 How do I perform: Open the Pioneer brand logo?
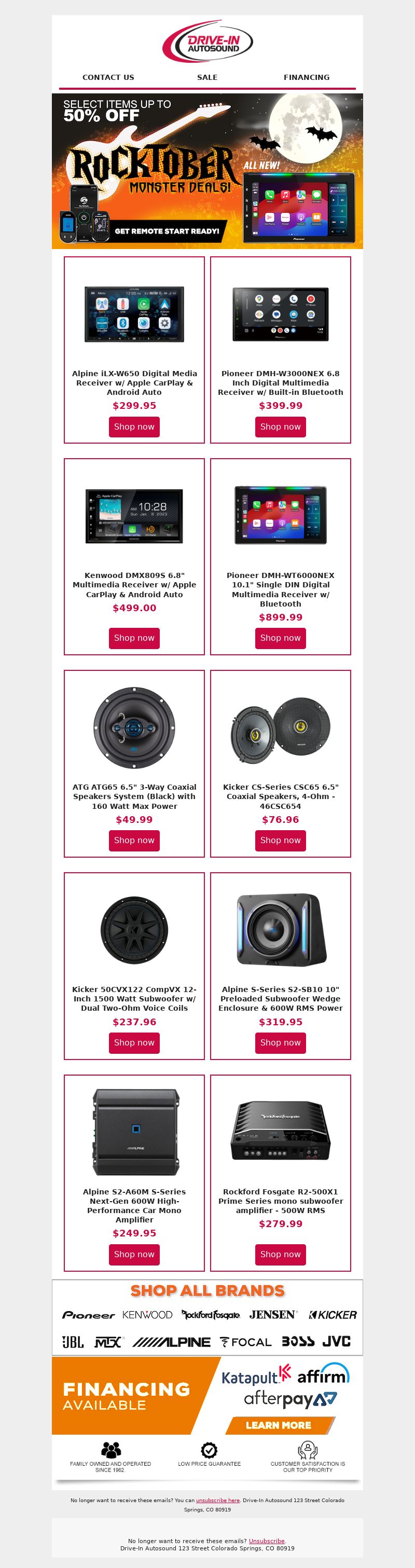pyautogui.click(x=88, y=1315)
